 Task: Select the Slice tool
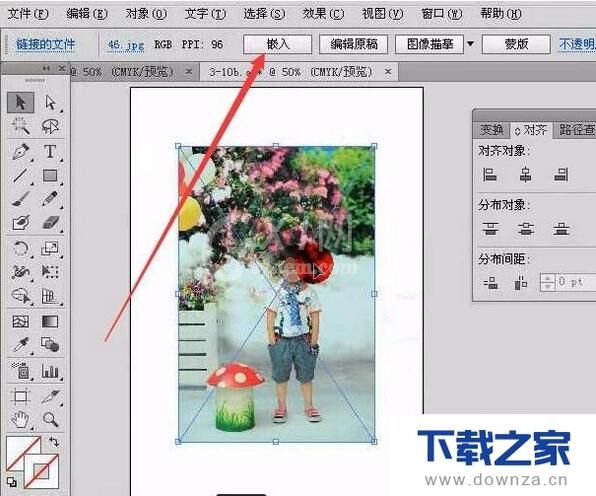pos(50,396)
